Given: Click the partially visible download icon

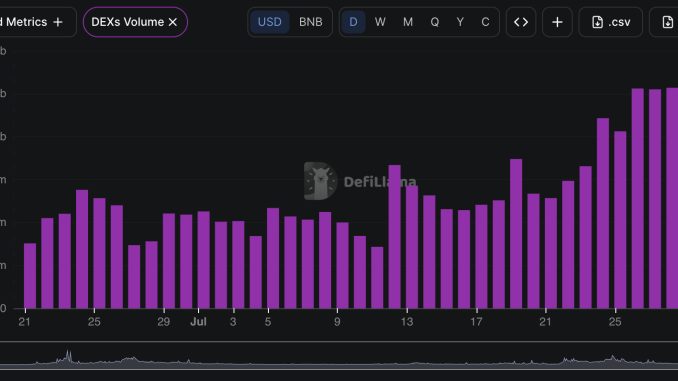Looking at the screenshot, I should [668, 22].
